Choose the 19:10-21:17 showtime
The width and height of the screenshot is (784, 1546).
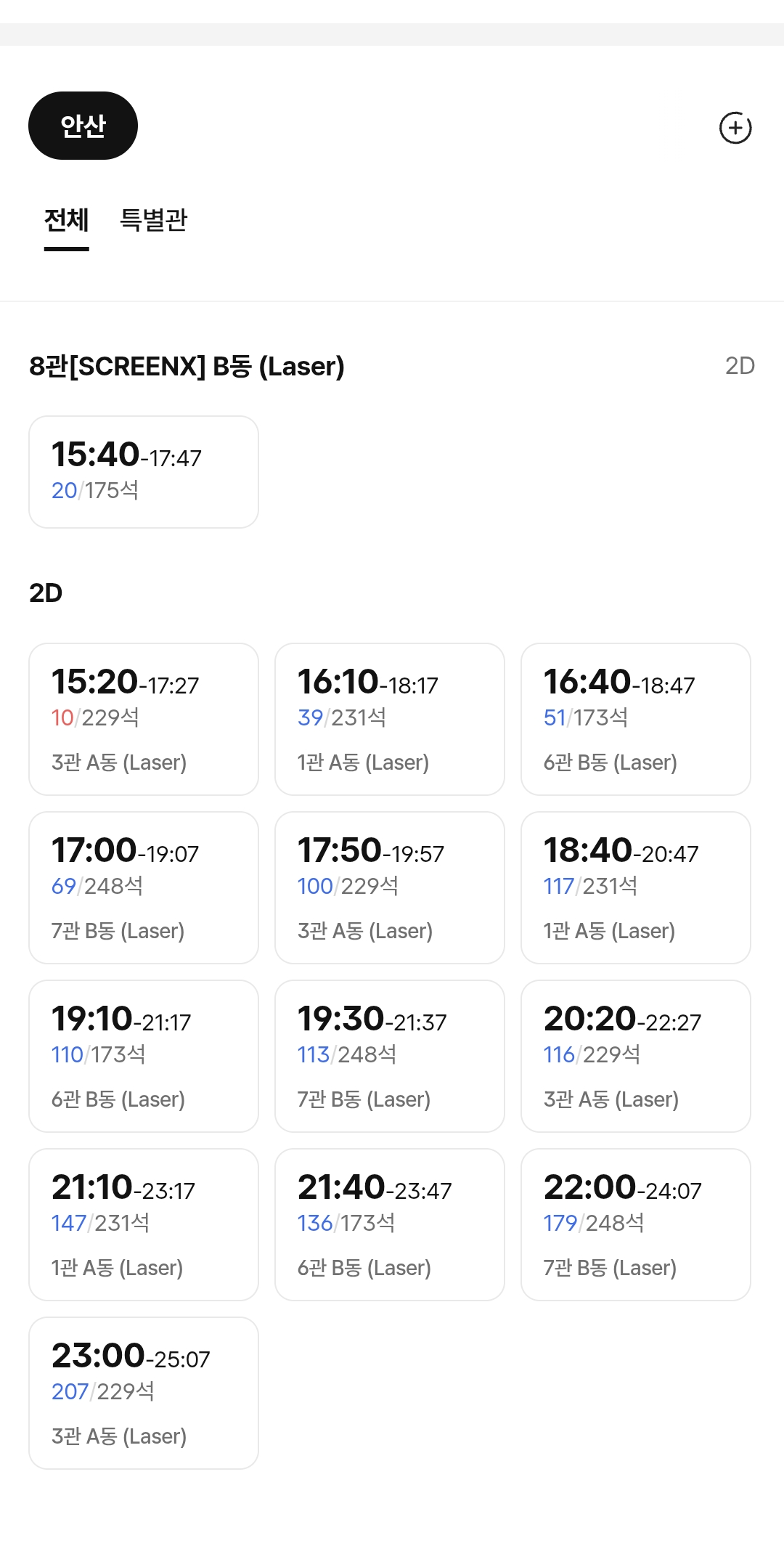[x=144, y=1056]
